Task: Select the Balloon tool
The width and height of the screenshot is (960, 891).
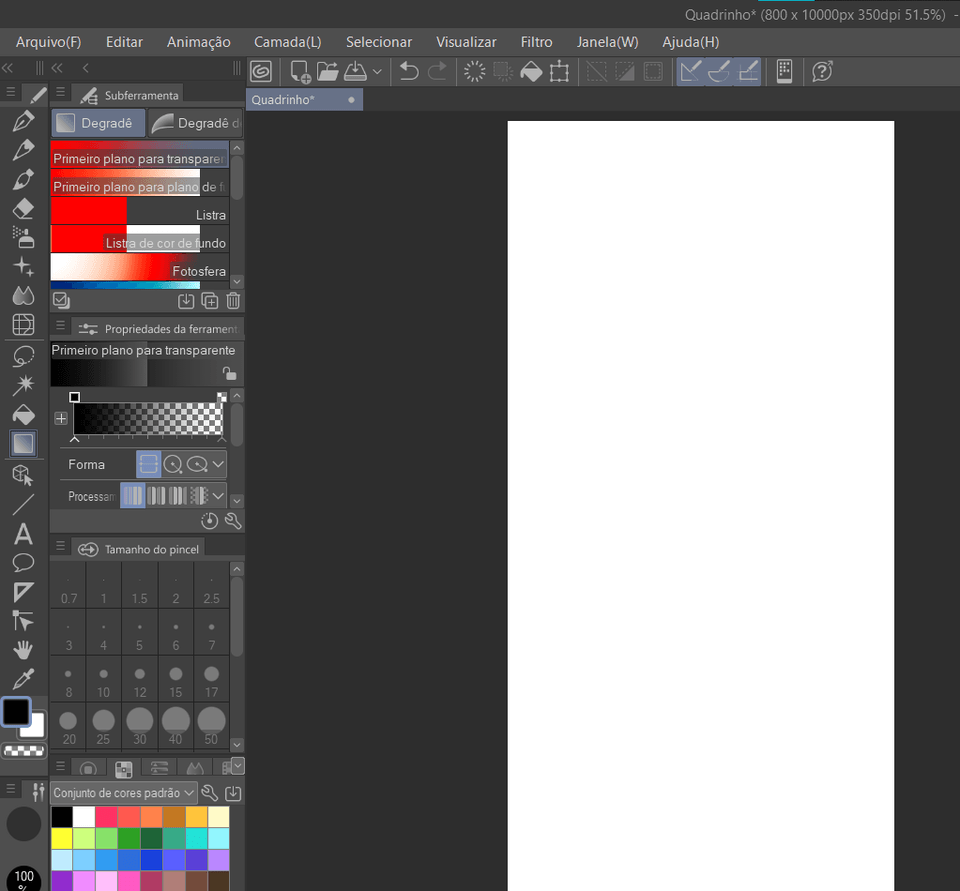Action: [23, 562]
